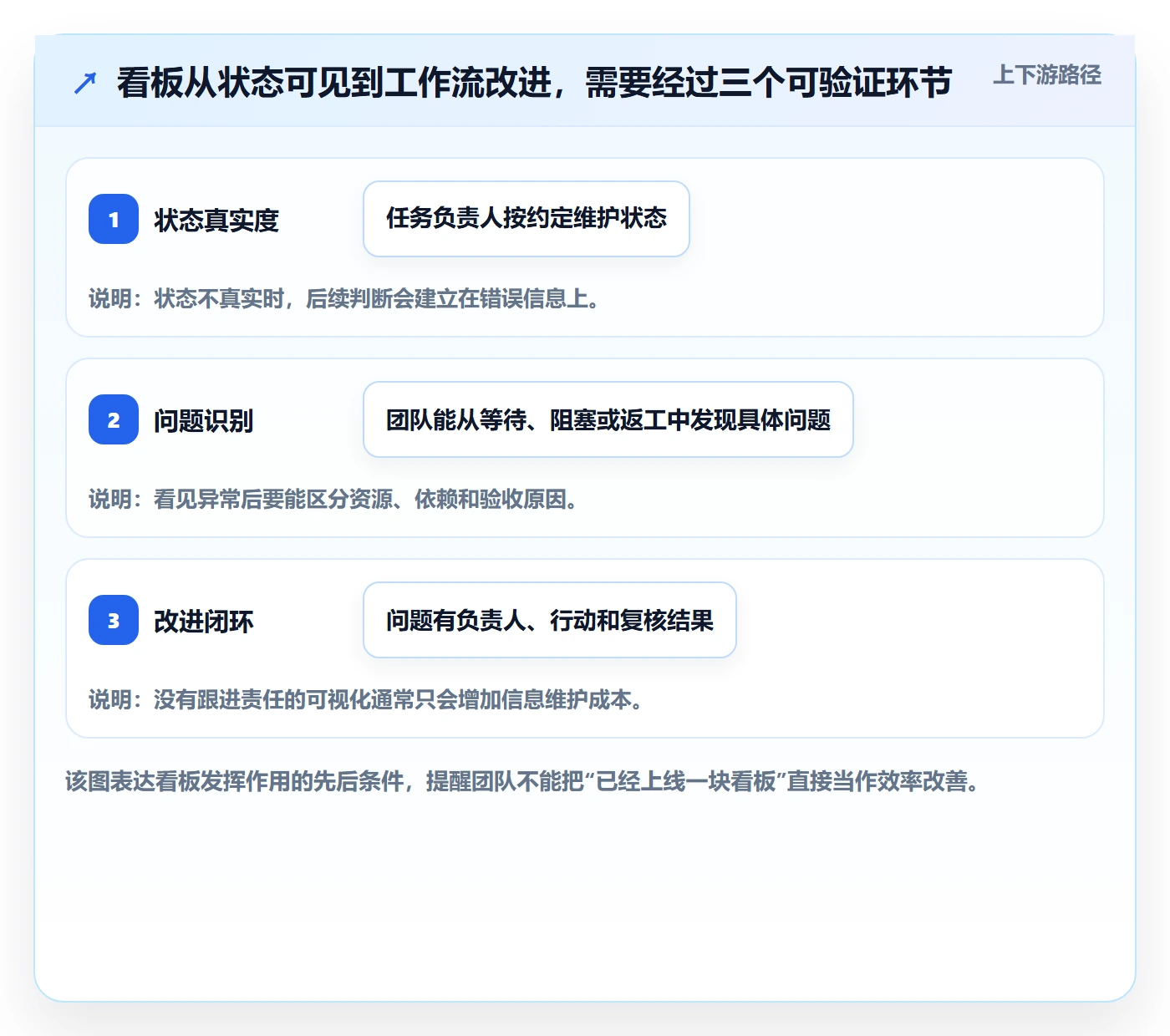Click the 问题识别 step title
This screenshot has width=1170, height=1036.
pyautogui.click(x=204, y=420)
